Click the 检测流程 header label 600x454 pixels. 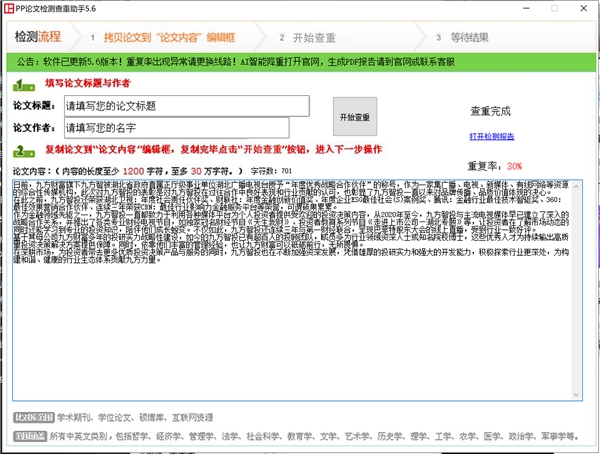(38, 36)
